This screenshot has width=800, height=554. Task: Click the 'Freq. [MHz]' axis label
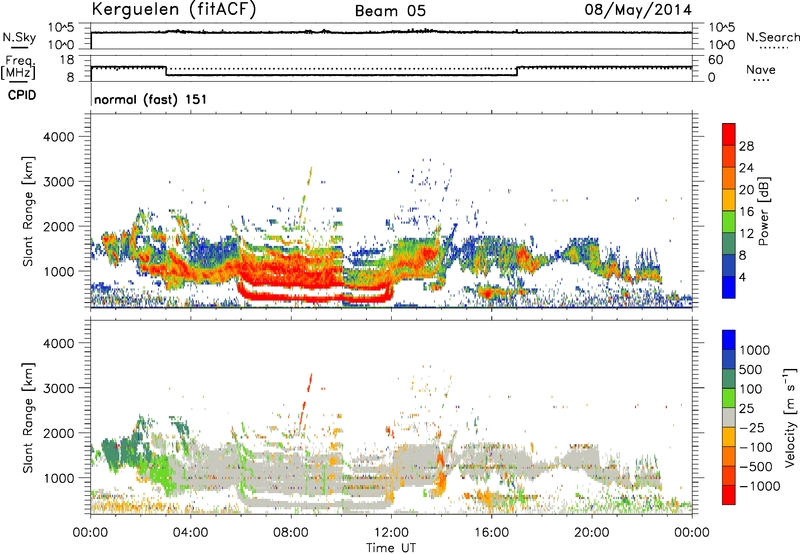pyautogui.click(x=18, y=68)
